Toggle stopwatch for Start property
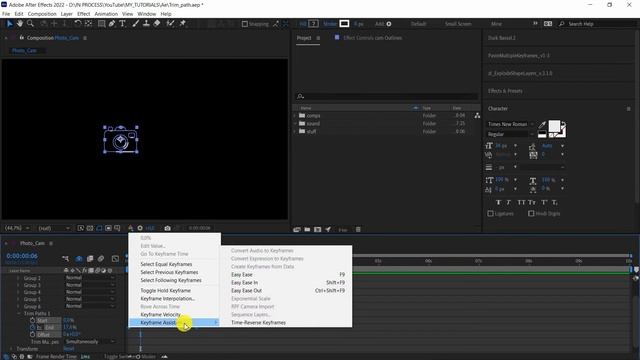The width and height of the screenshot is (640, 360). 32,320
